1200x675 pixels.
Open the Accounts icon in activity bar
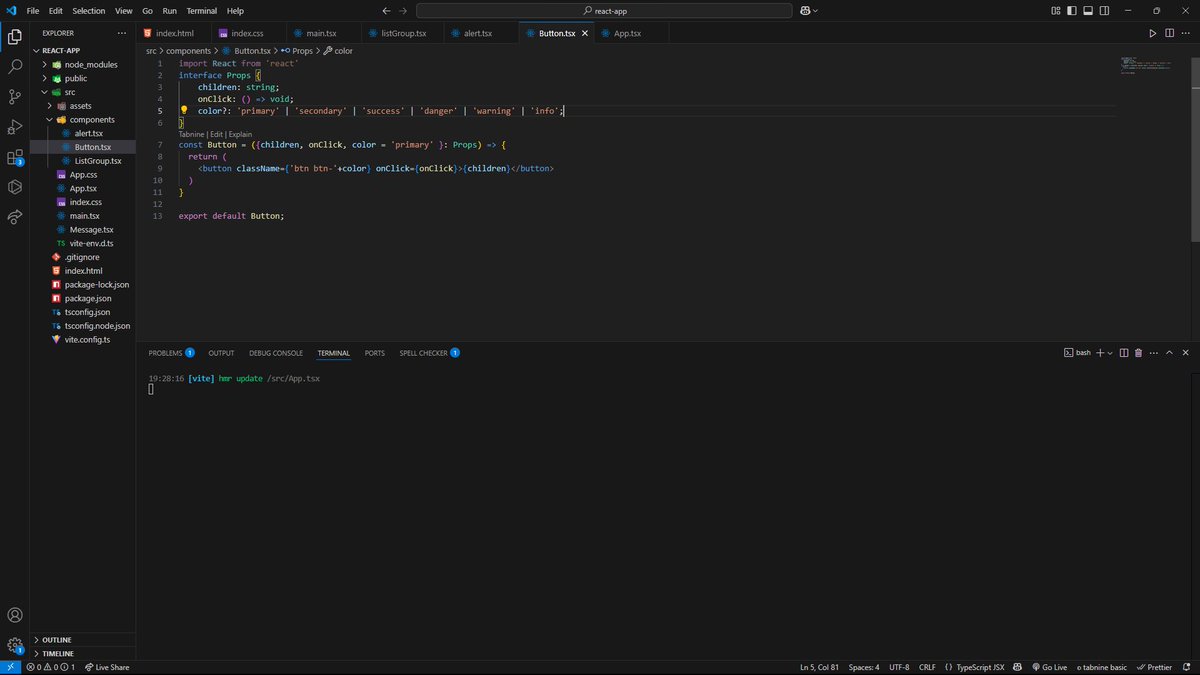click(15, 615)
